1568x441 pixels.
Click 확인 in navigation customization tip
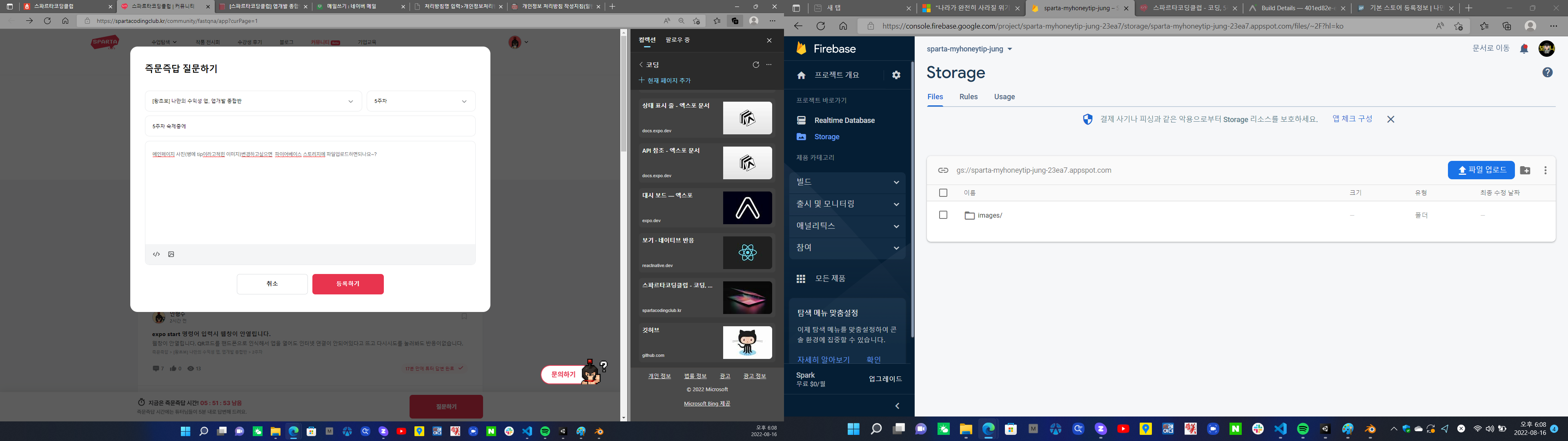pos(873,360)
